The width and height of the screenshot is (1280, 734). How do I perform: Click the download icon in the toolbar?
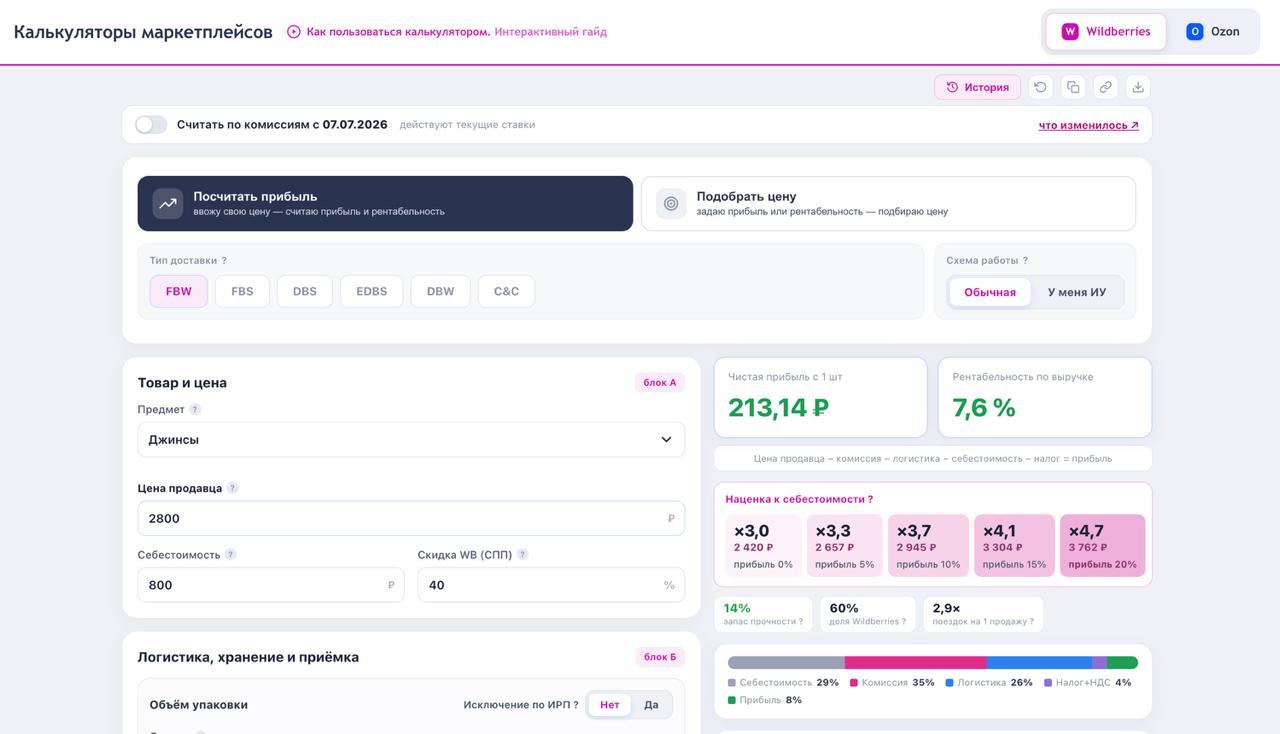(x=1138, y=87)
